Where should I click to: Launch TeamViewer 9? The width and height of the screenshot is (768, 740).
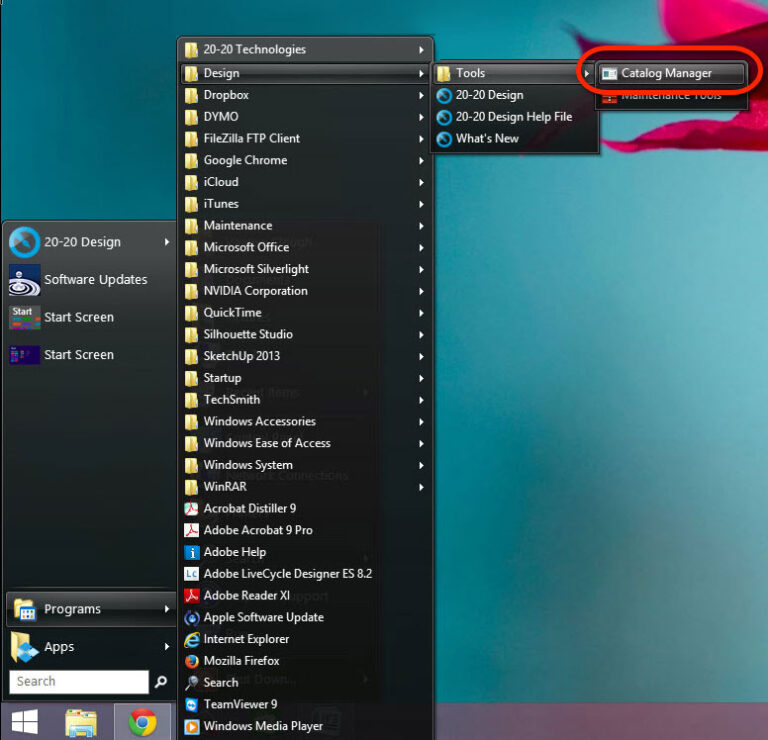point(240,704)
